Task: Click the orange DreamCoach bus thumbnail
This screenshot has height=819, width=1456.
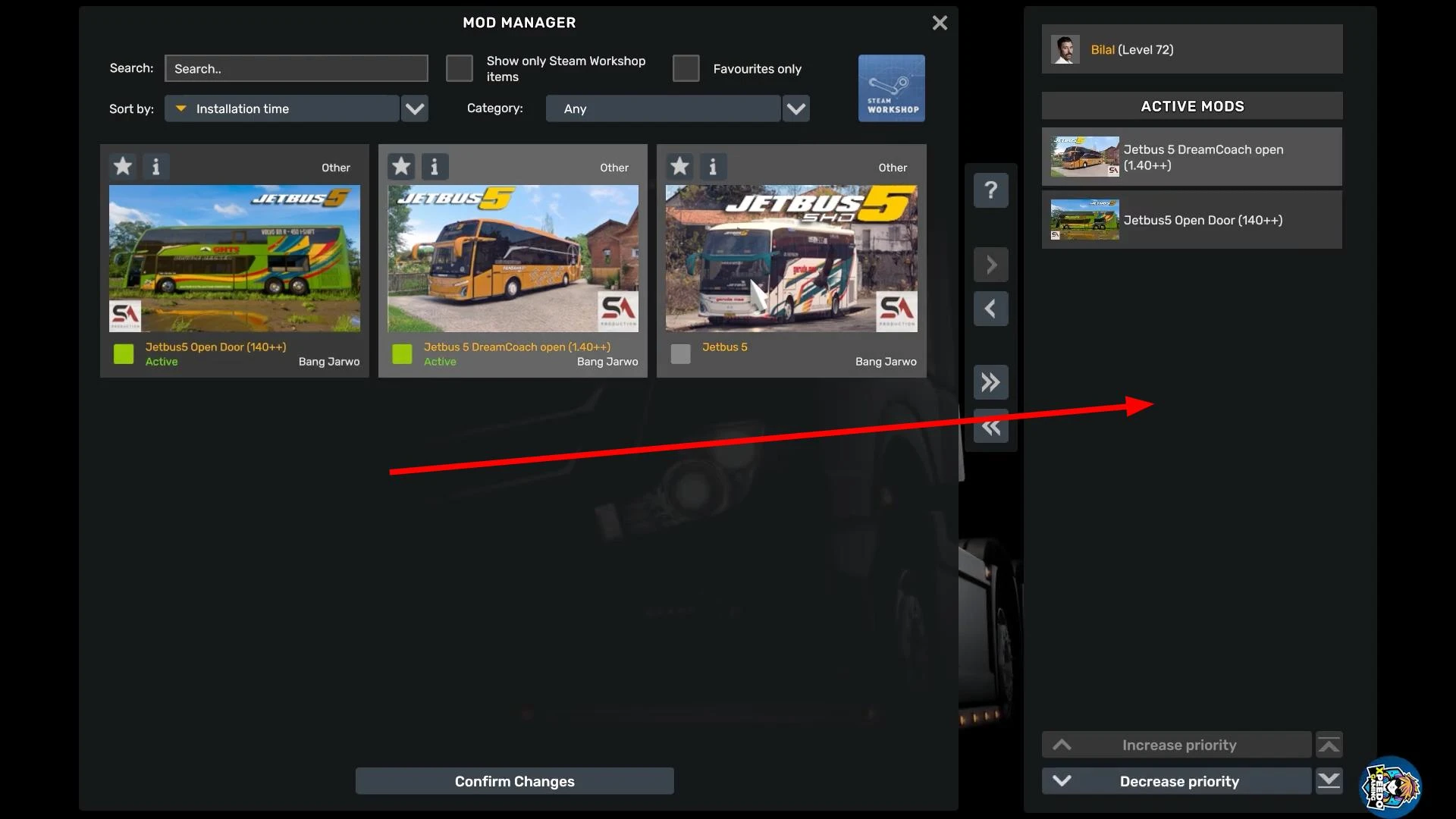Action: 513,259
